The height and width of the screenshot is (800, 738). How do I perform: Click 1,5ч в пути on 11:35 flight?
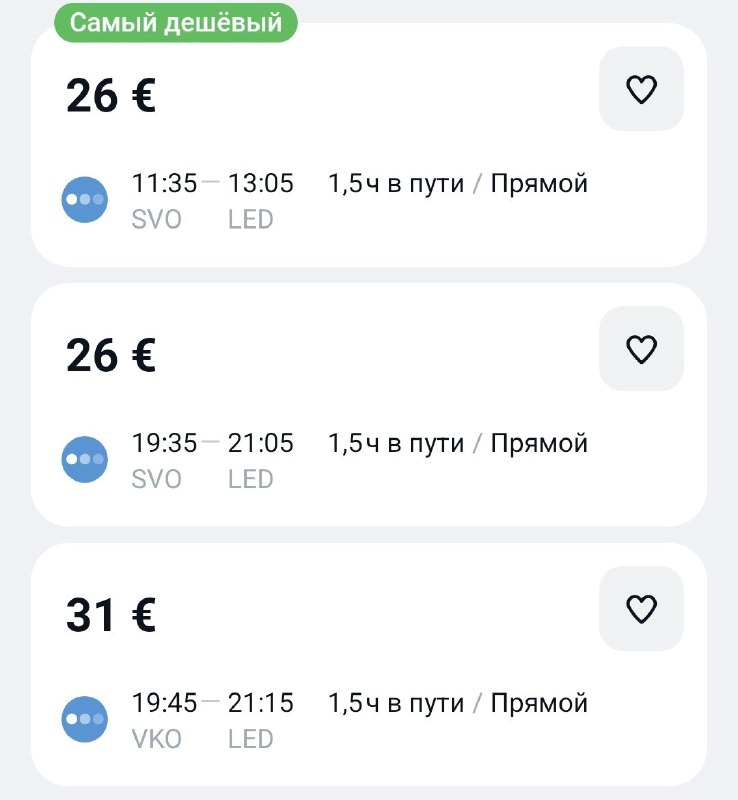(x=396, y=184)
